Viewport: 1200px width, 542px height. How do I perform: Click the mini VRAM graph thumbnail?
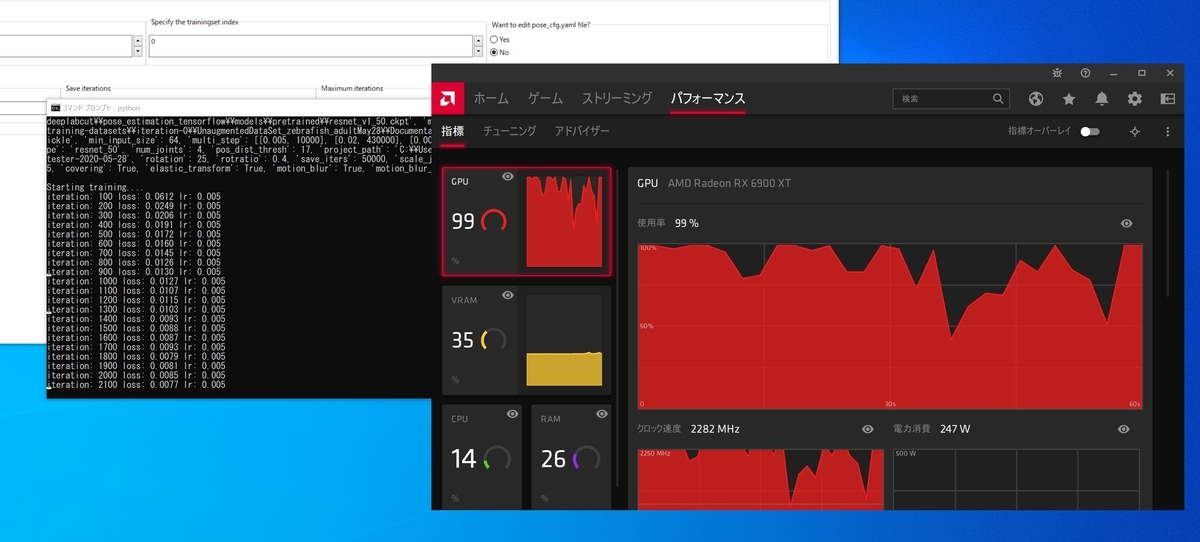(x=565, y=340)
